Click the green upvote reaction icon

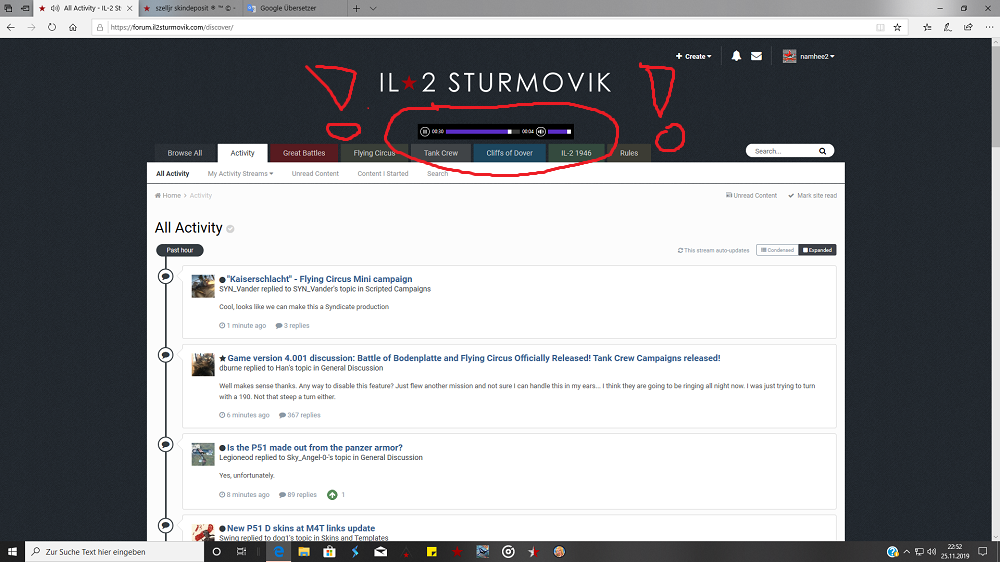[x=332, y=495]
